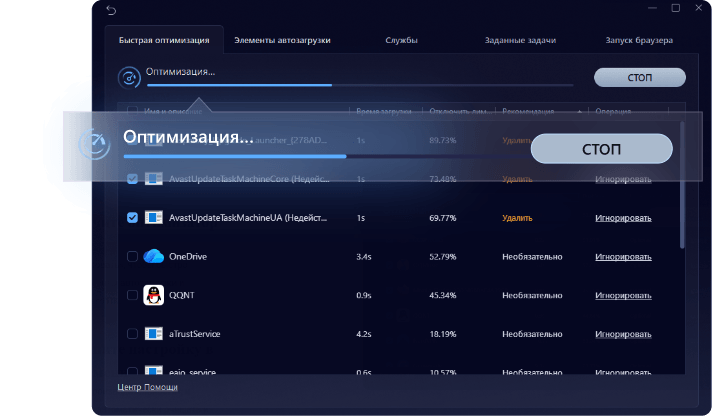Click Игнорировать for AvastUpdateTaskMachineUA
Viewport: 712px width, 416px height.
(x=623, y=218)
